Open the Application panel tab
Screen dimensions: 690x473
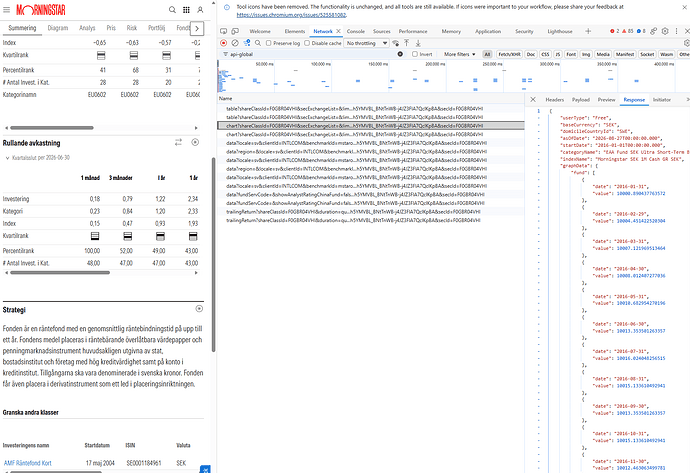[x=488, y=31]
